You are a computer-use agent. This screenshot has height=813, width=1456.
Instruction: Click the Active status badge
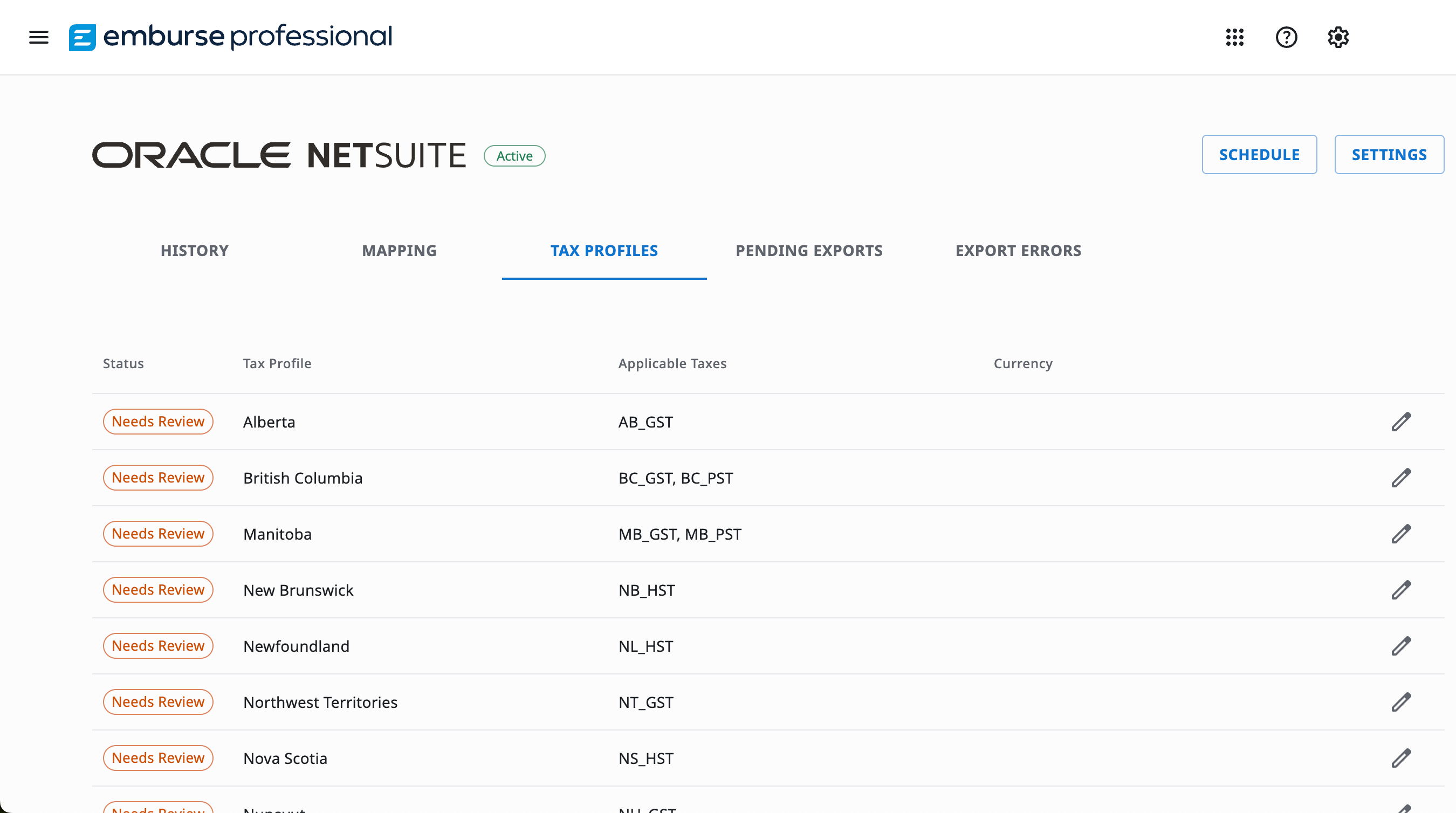pos(514,156)
